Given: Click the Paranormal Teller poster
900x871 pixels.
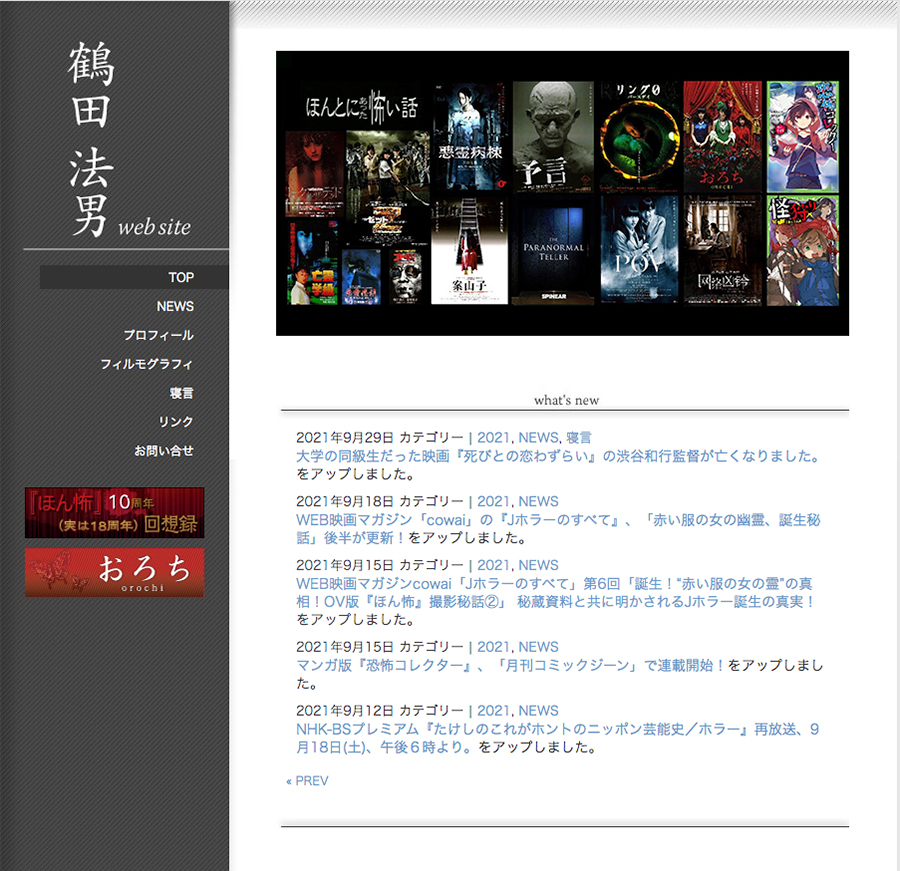Looking at the screenshot, I should click(x=553, y=250).
